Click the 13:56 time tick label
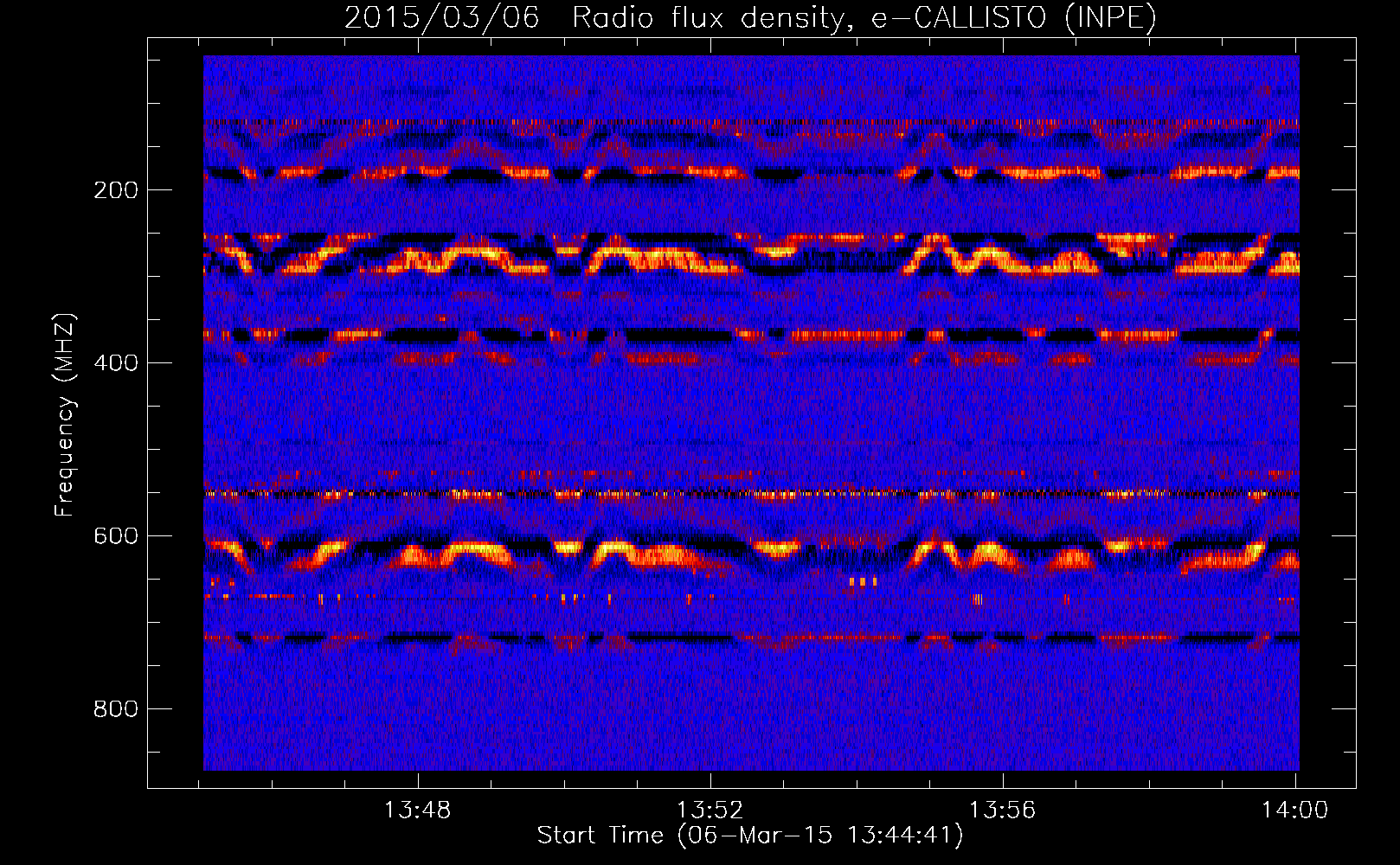This screenshot has width=1400, height=865. coord(1003,811)
